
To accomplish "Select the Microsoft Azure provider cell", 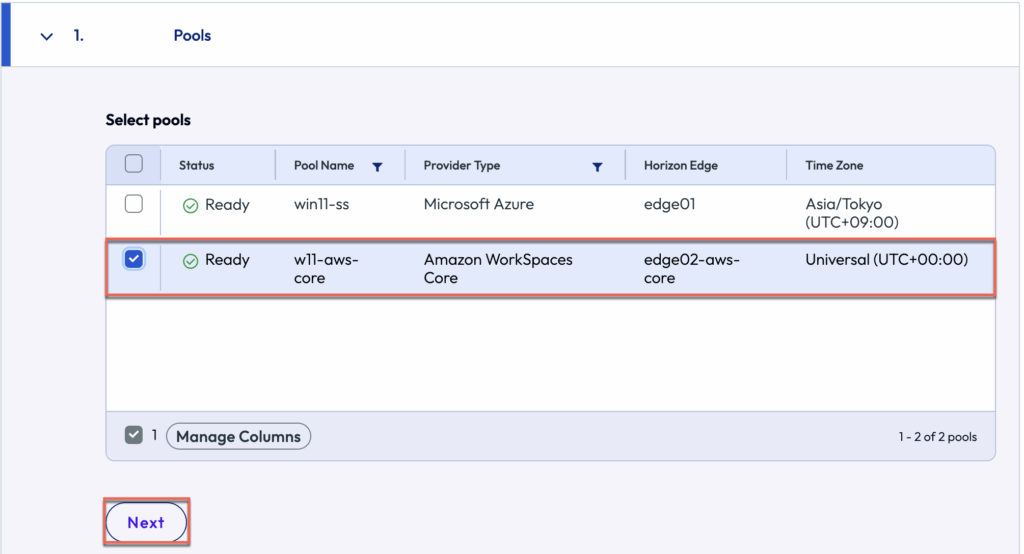I will (478, 204).
